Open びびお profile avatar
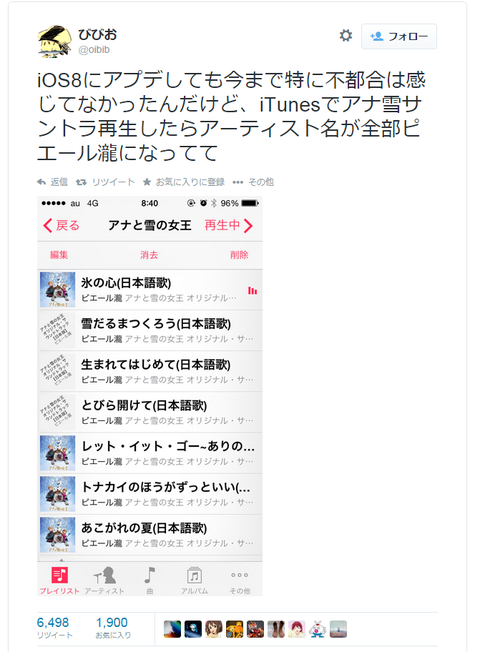This screenshot has height=652, width=480. pos(54,41)
